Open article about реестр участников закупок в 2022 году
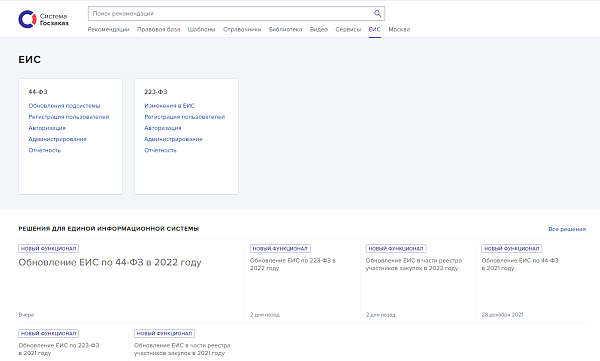 pos(414,264)
